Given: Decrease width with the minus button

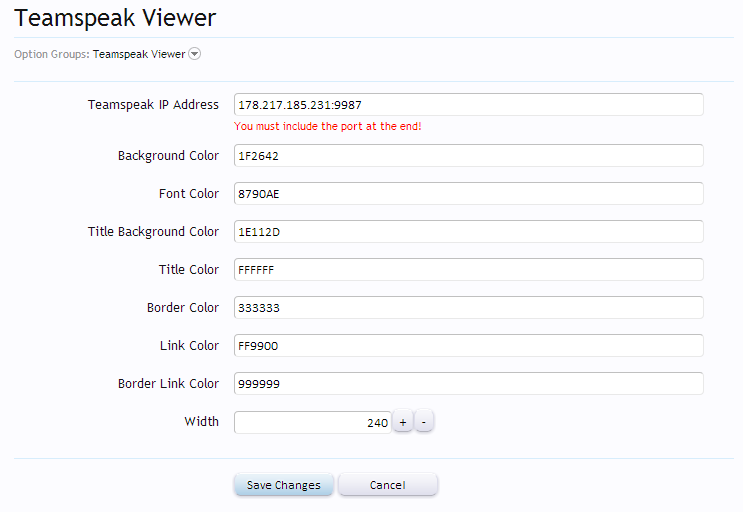Looking at the screenshot, I should 424,423.
